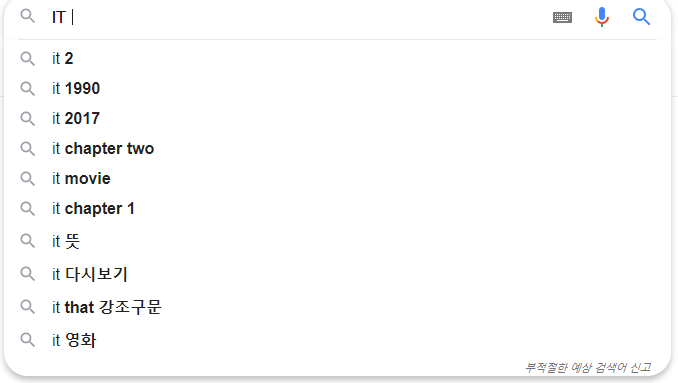Pick the 'it chapter two' suggestion
The image size is (678, 383).
(337, 149)
